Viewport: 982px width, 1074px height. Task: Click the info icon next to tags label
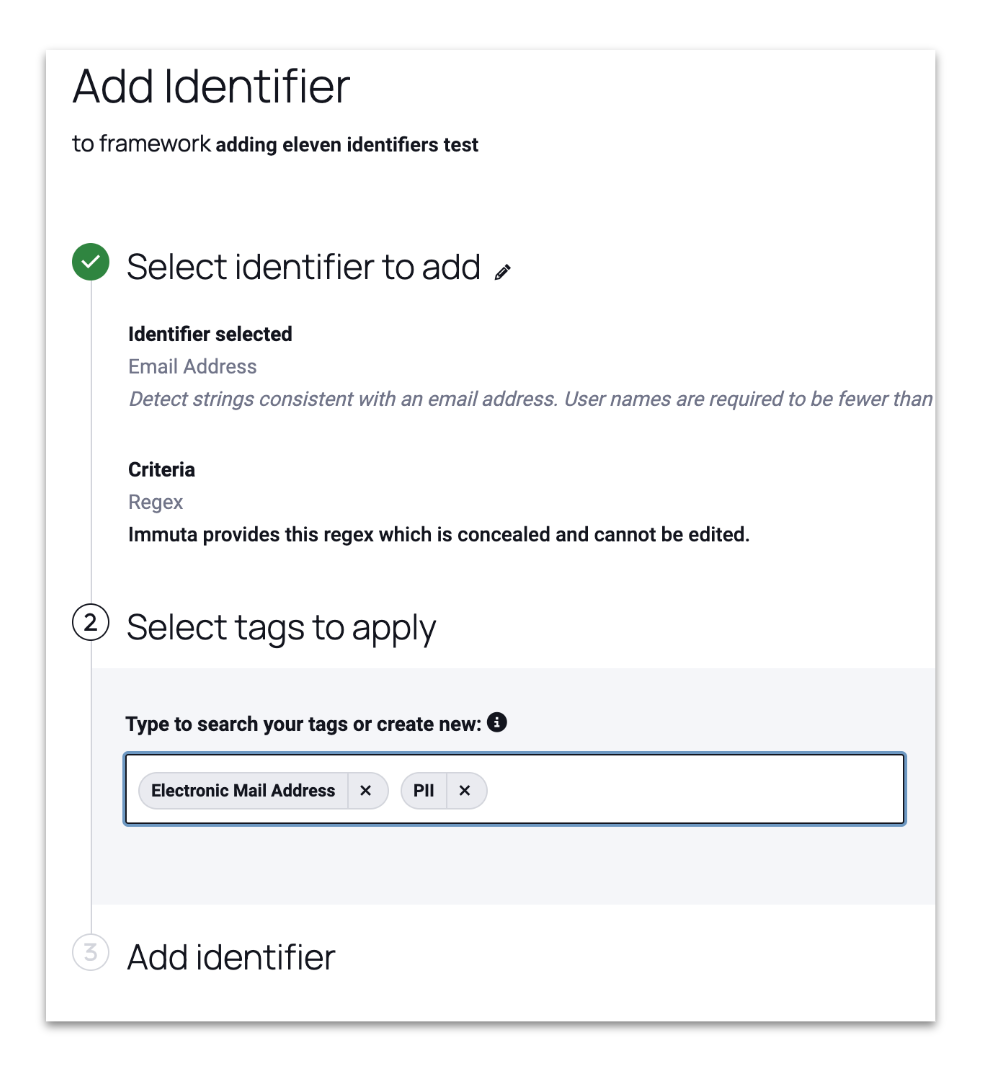(497, 722)
